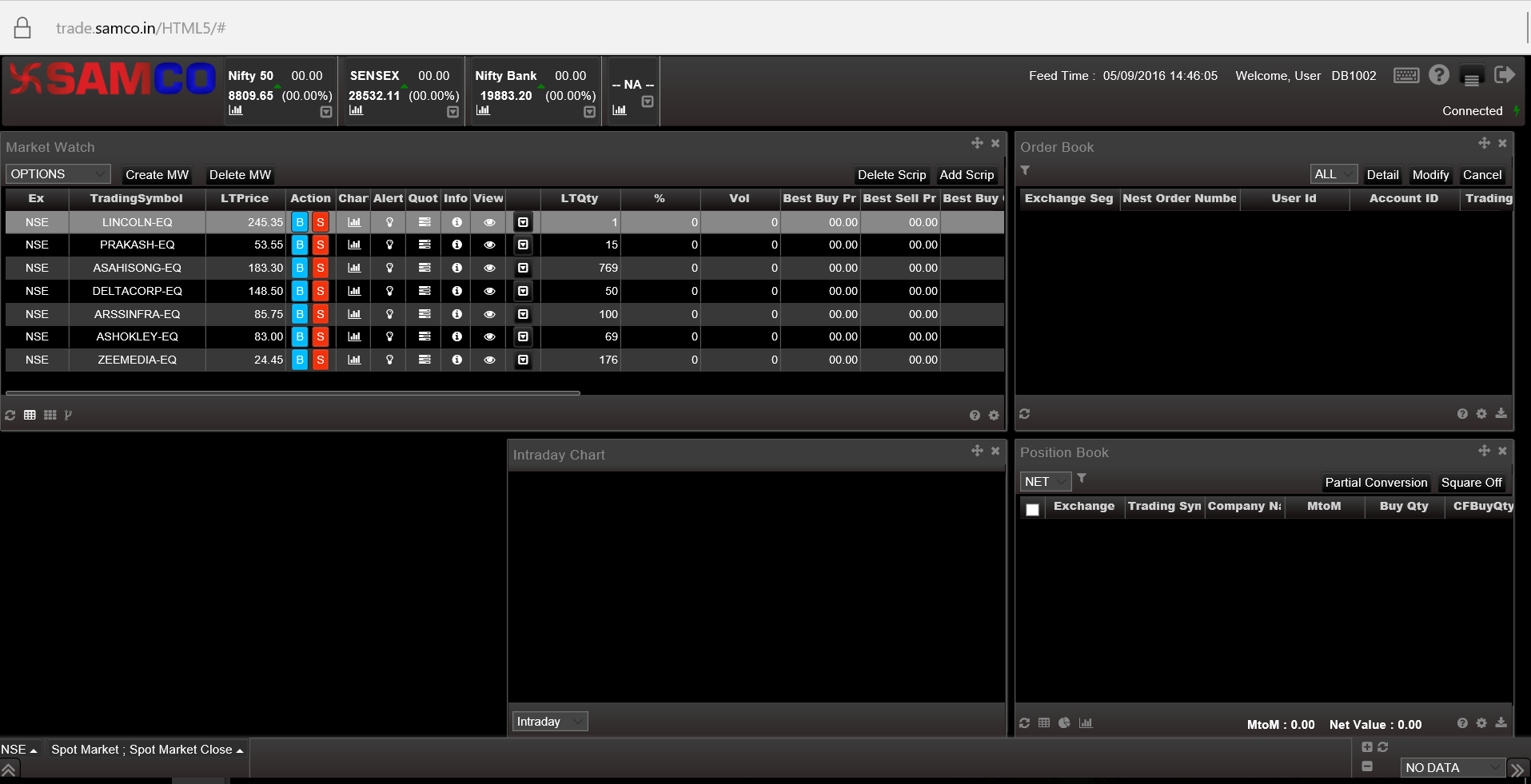
Task: Download Order Book data
Action: click(x=1501, y=413)
